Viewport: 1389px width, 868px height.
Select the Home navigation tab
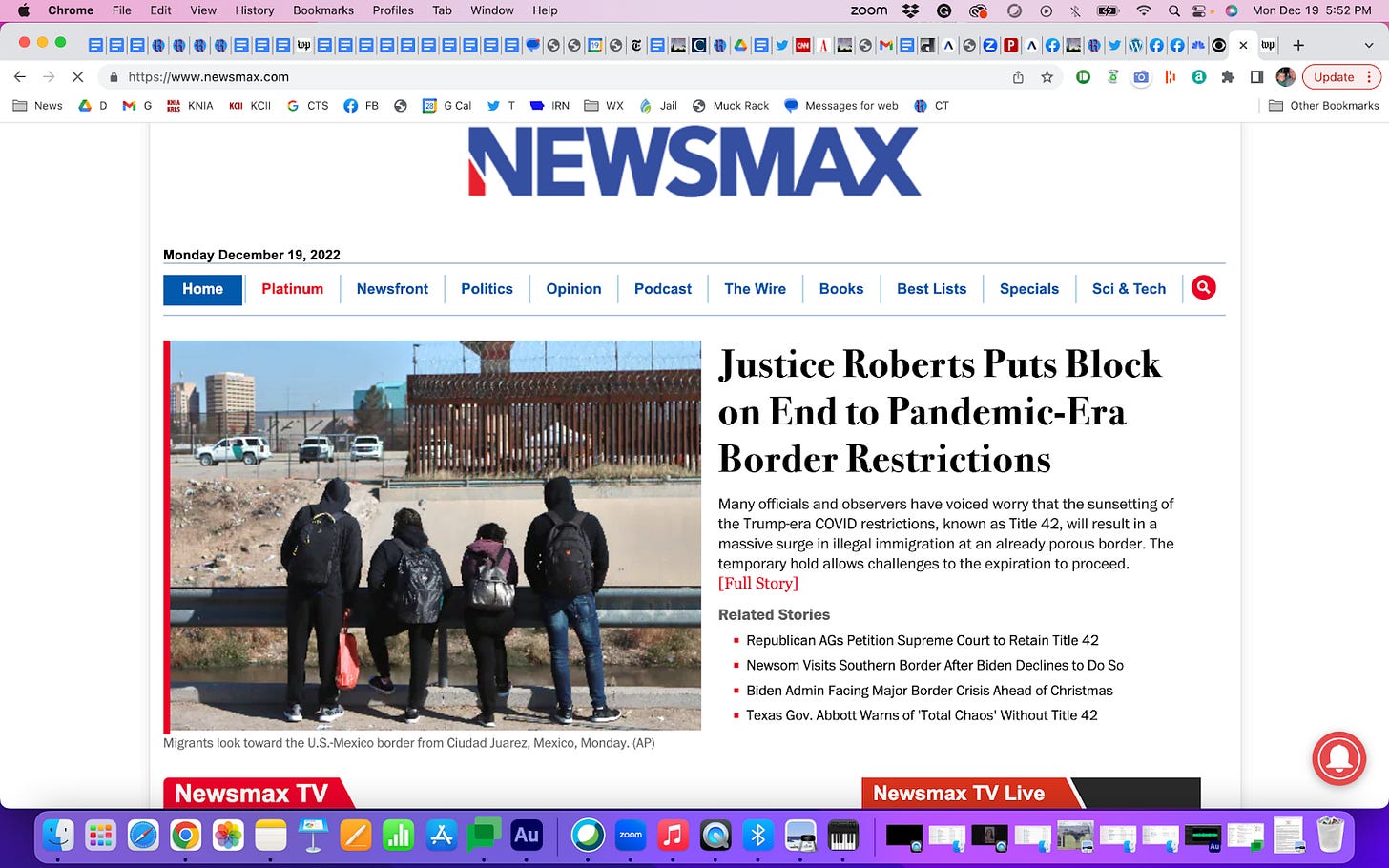click(x=202, y=289)
